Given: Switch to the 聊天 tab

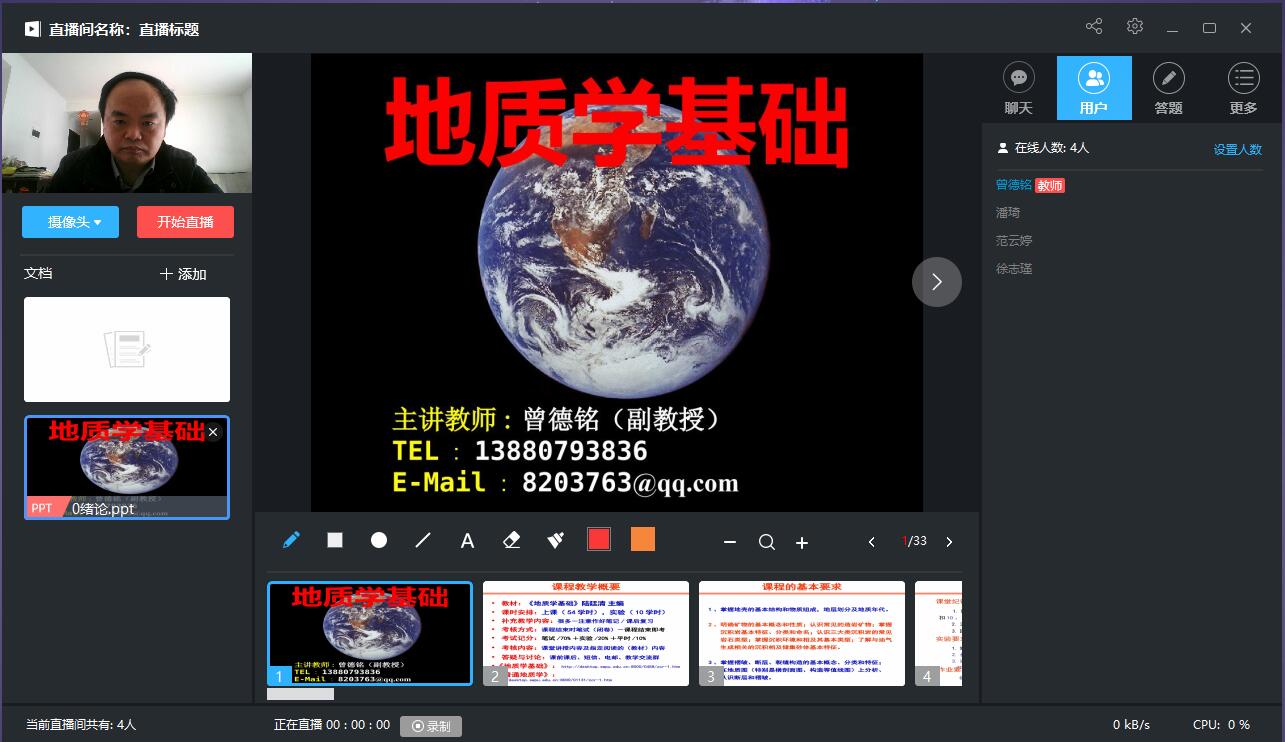Looking at the screenshot, I should point(1018,88).
